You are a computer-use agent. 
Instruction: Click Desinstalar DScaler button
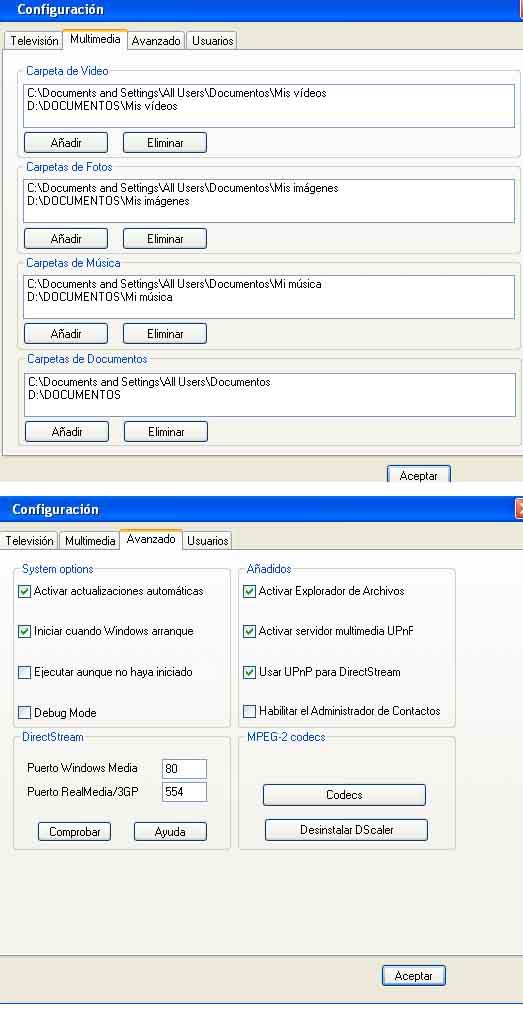346,830
